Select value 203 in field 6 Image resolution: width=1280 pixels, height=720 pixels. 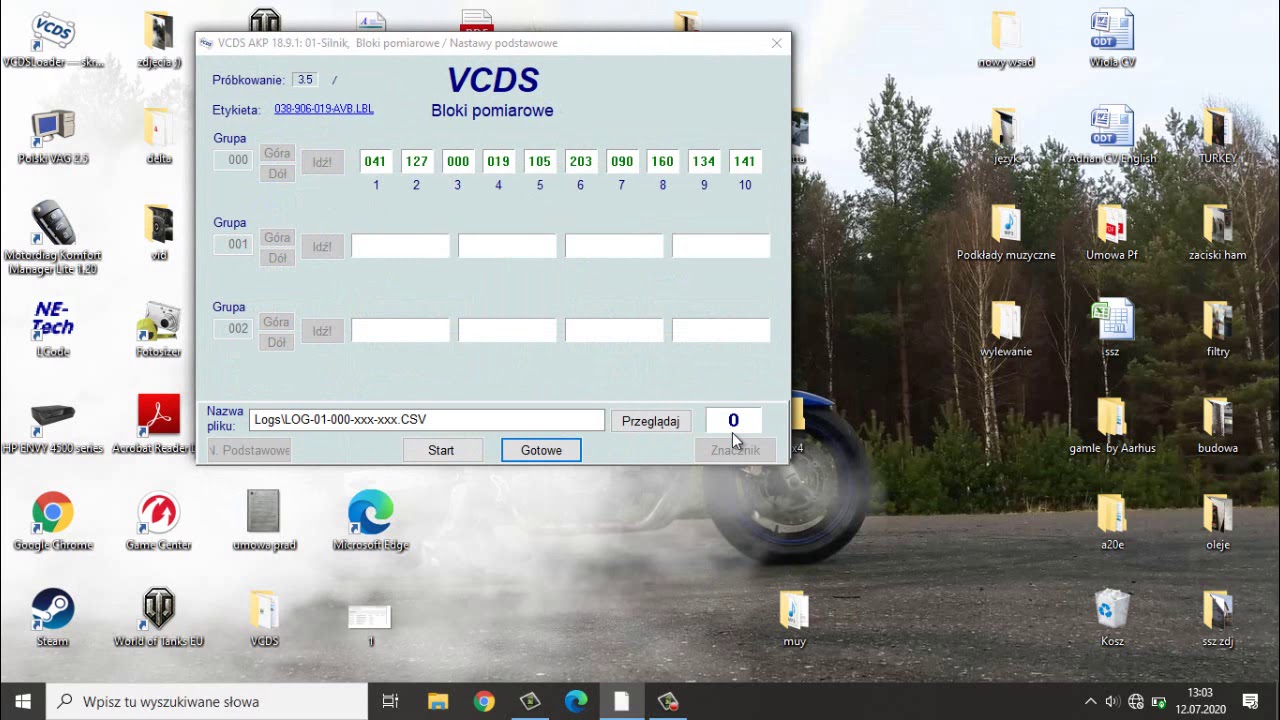click(580, 161)
